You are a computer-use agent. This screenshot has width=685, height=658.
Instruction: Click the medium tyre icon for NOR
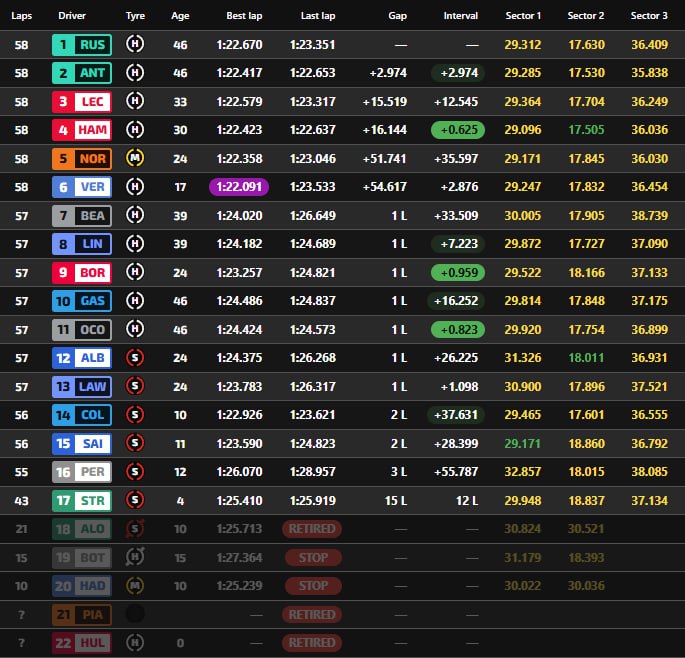[x=136, y=158]
